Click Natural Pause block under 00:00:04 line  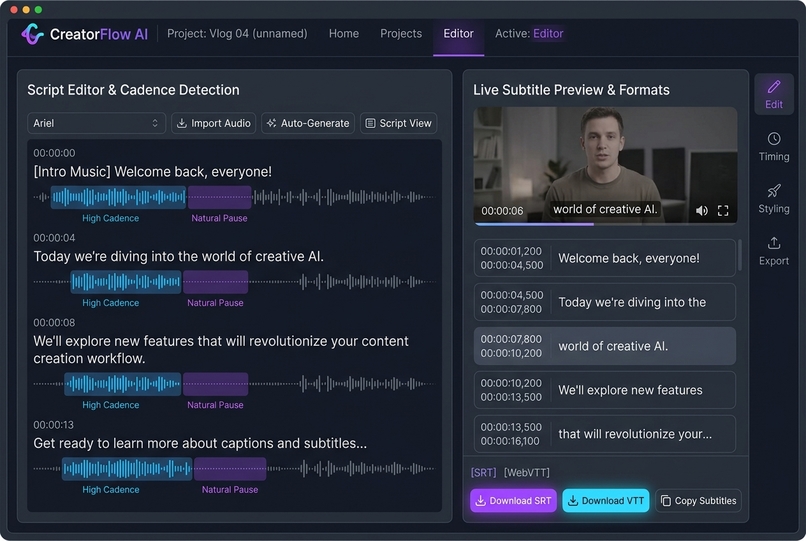click(215, 282)
